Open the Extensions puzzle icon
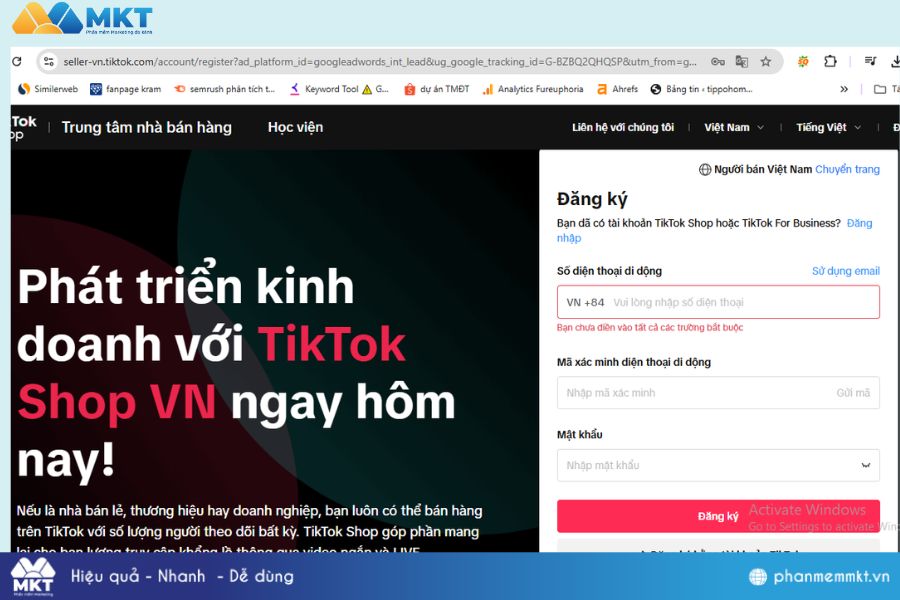Screen dimensions: 900x600 (x=830, y=61)
